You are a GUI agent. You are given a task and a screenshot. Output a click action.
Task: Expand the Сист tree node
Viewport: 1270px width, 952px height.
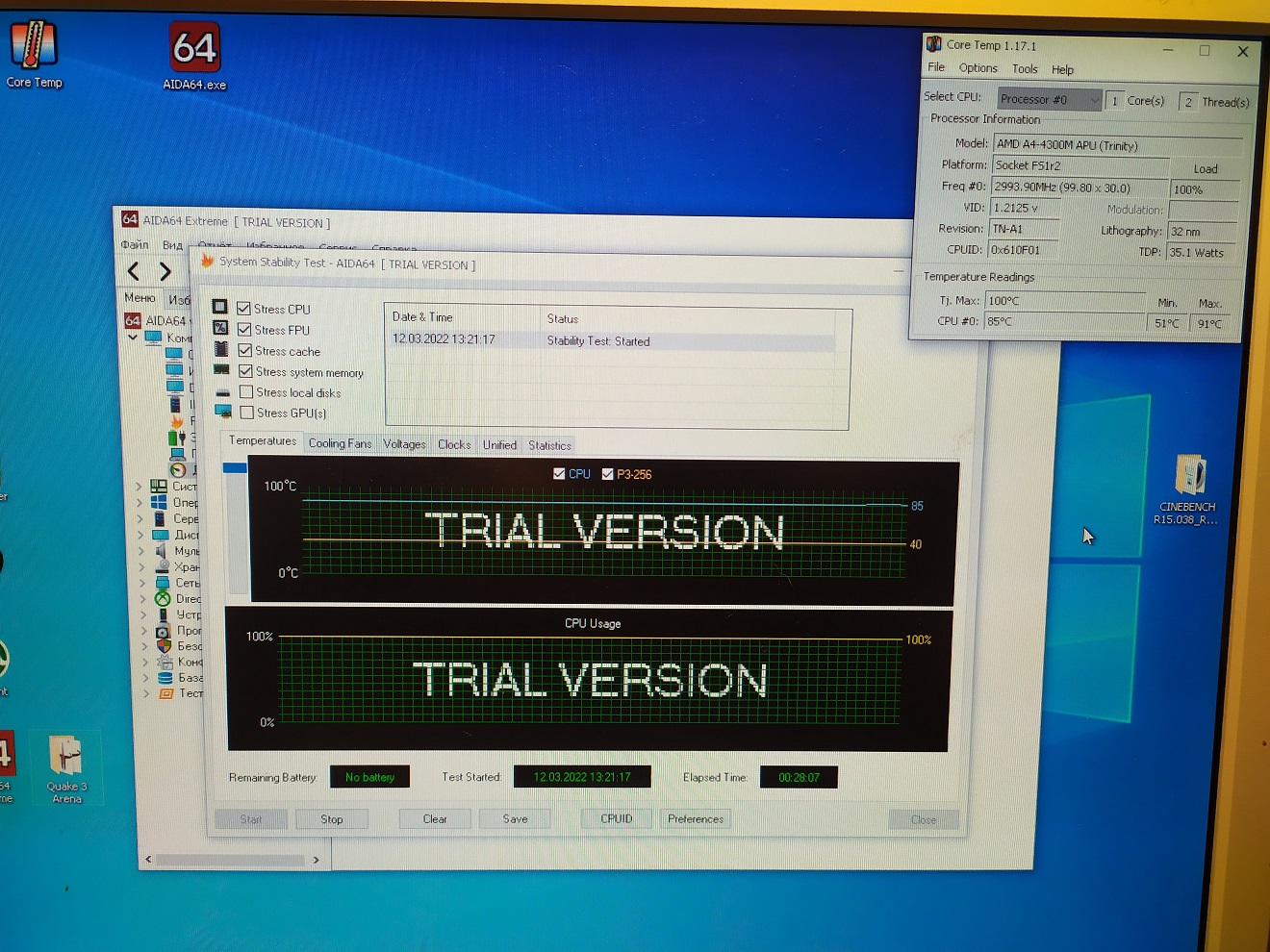(x=139, y=487)
